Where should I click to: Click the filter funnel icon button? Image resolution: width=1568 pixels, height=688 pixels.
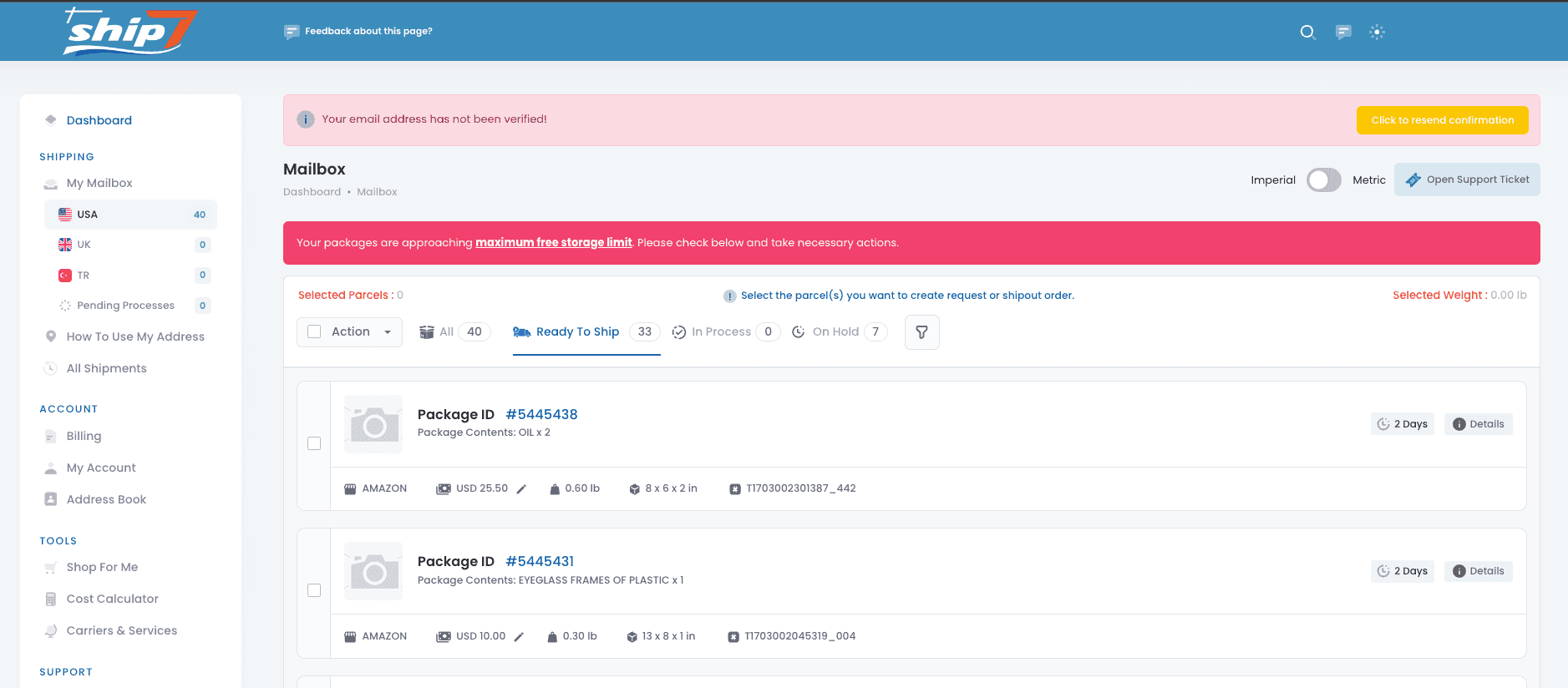[x=921, y=332]
